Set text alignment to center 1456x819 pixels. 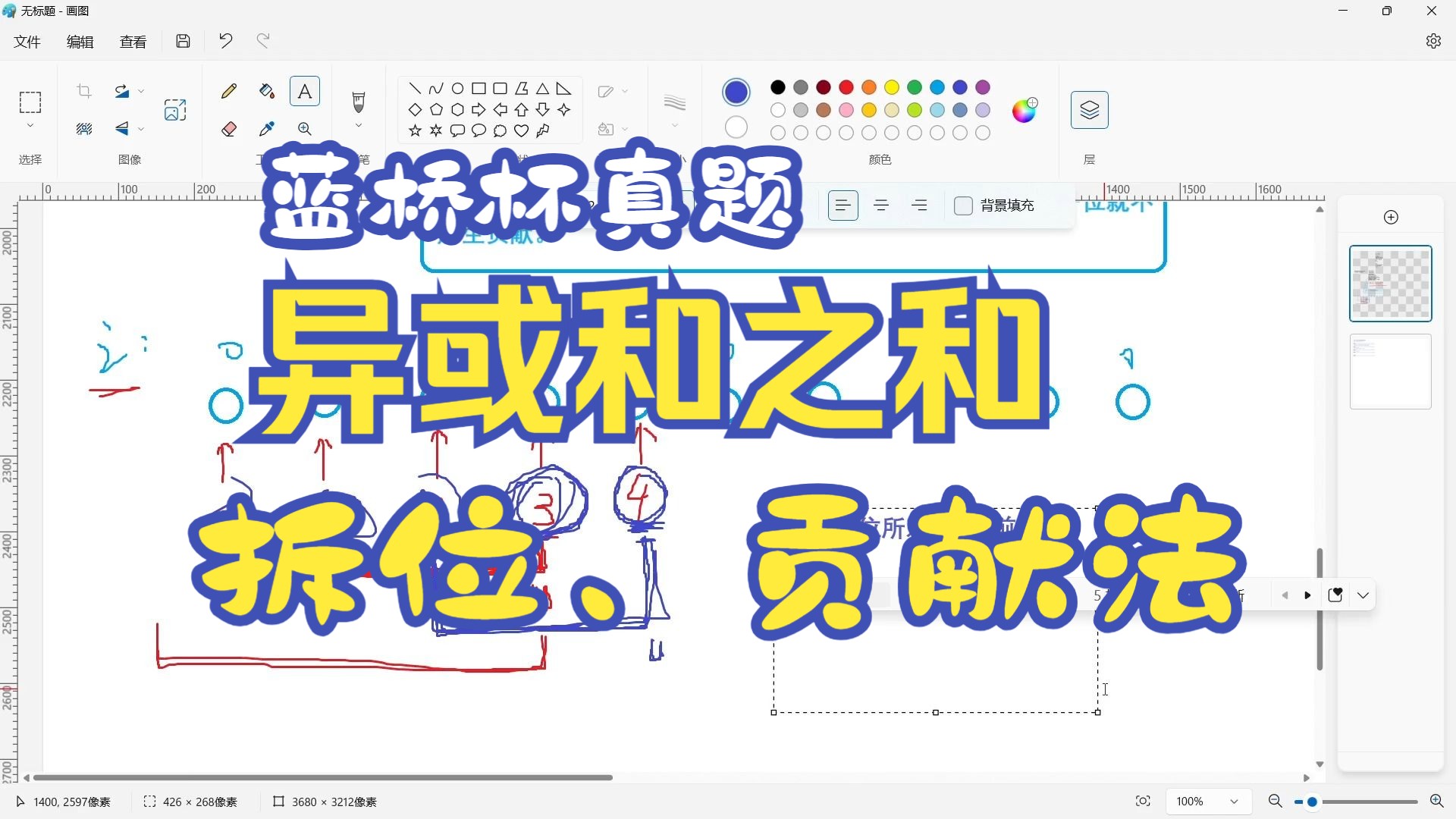click(881, 206)
